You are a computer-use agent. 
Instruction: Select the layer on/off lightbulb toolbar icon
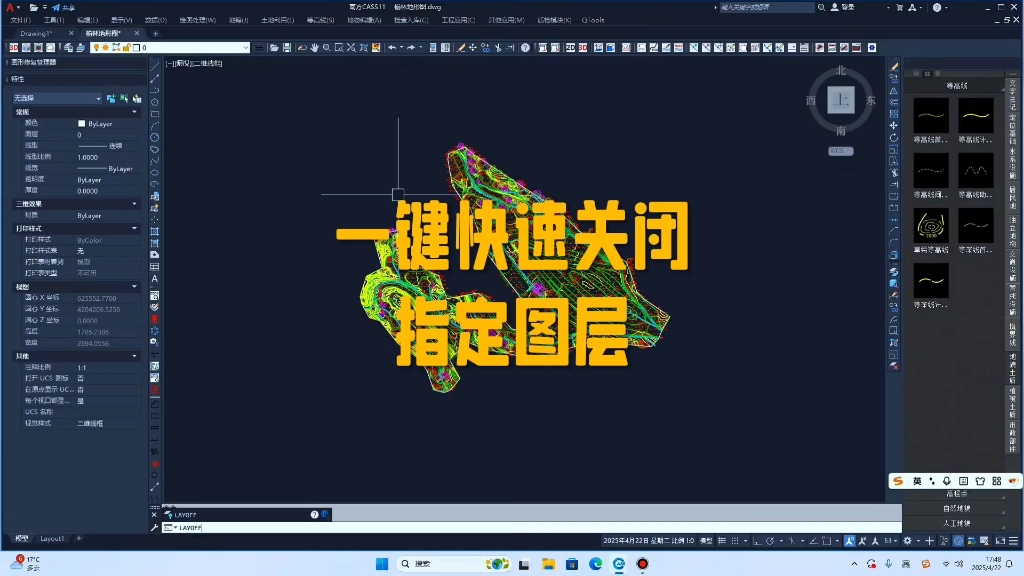[x=96, y=45]
